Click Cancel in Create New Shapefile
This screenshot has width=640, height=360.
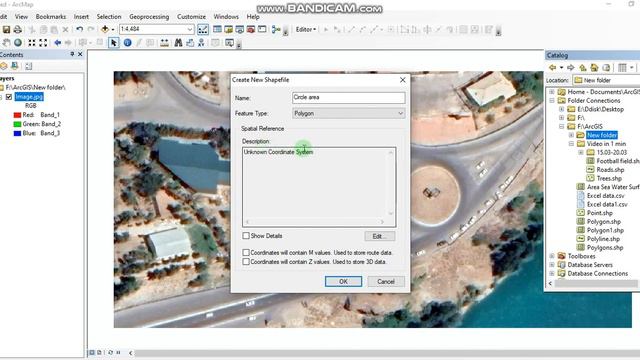(x=386, y=281)
